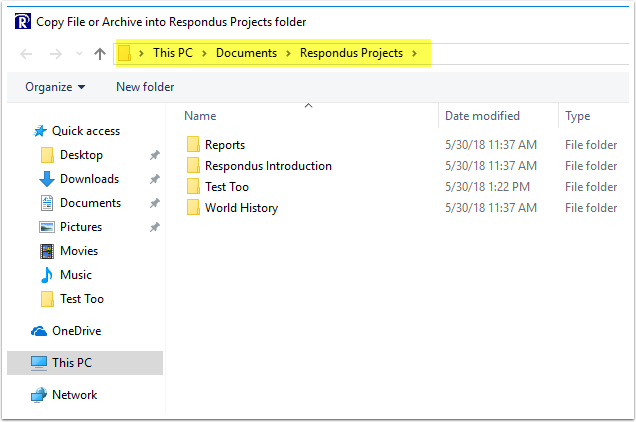Click the Respondus Introduction folder icon
The height and width of the screenshot is (422, 636).
pos(193,166)
